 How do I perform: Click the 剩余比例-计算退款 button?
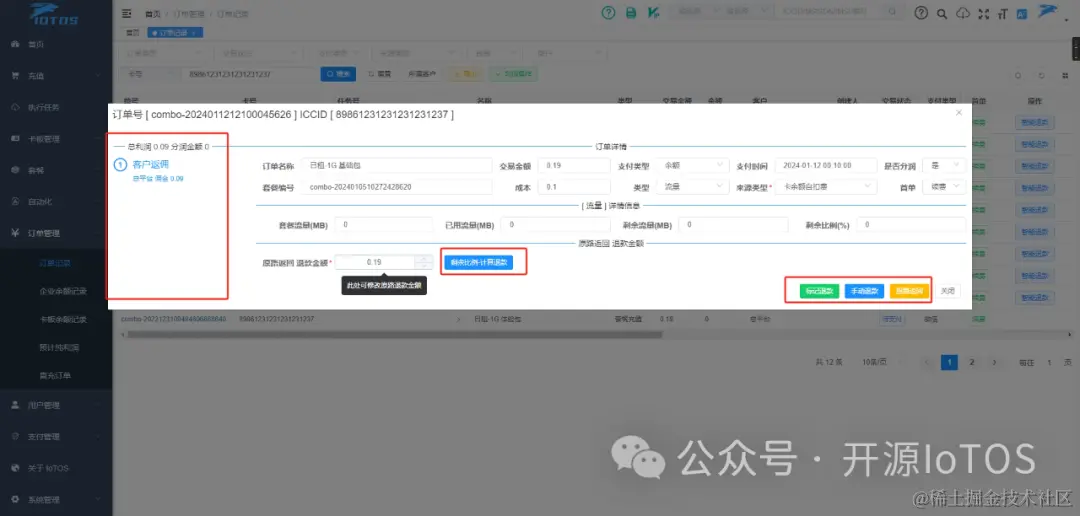click(x=479, y=262)
